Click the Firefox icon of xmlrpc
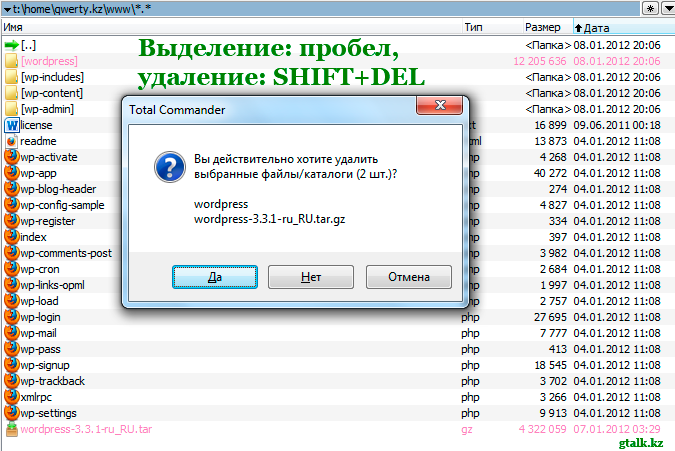 (12, 397)
